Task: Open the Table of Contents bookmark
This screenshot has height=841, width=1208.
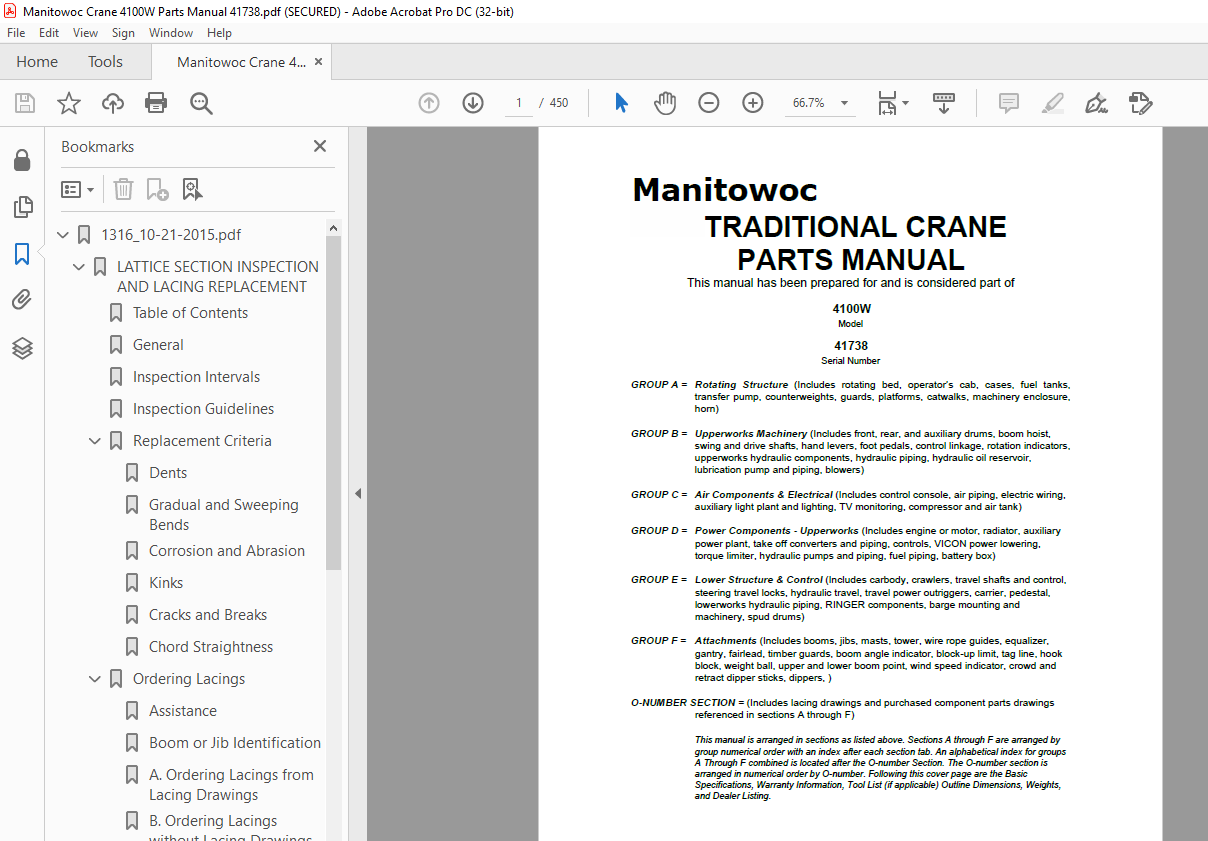Action: pos(190,313)
